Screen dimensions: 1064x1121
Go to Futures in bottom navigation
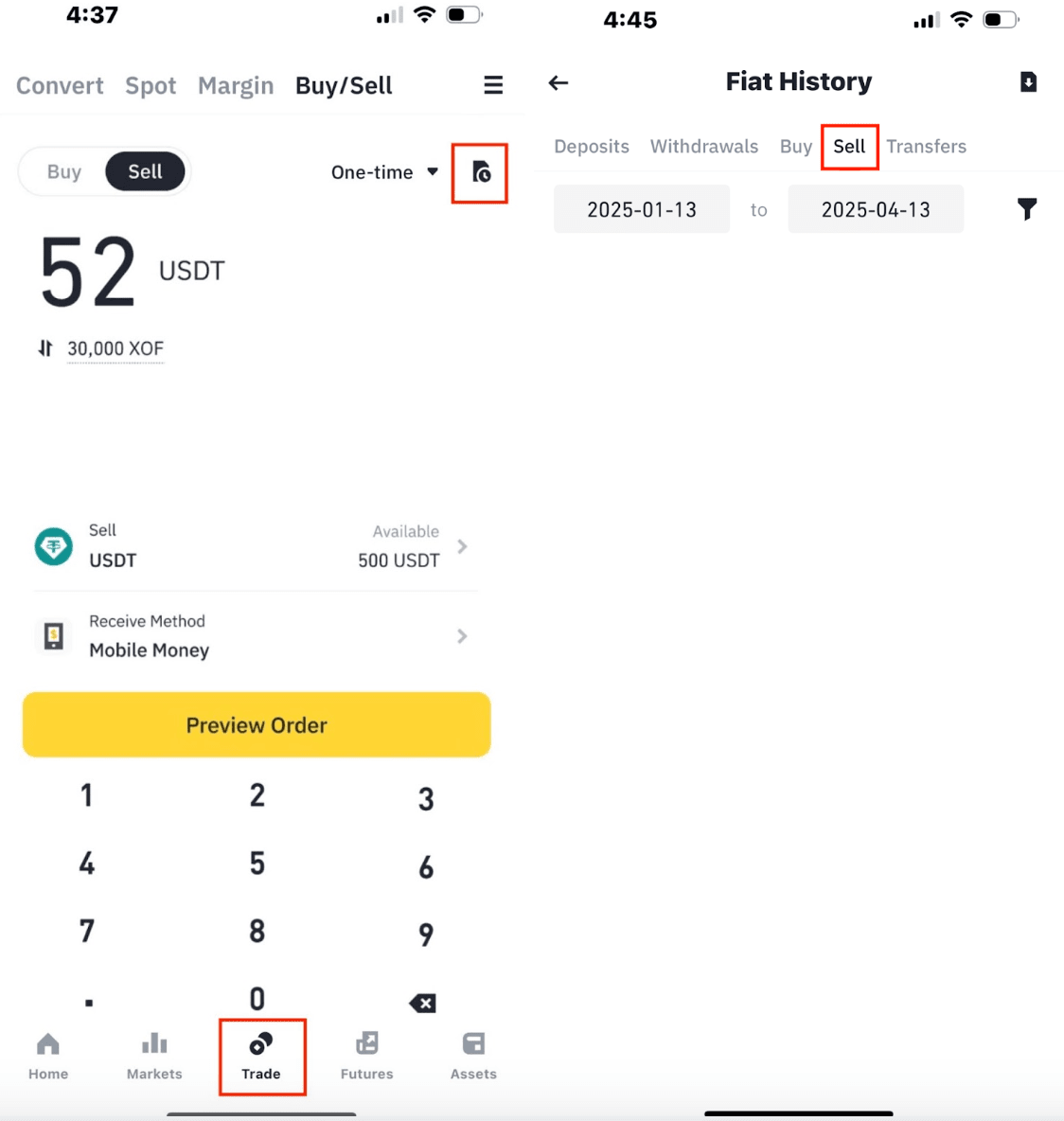pyautogui.click(x=366, y=1056)
